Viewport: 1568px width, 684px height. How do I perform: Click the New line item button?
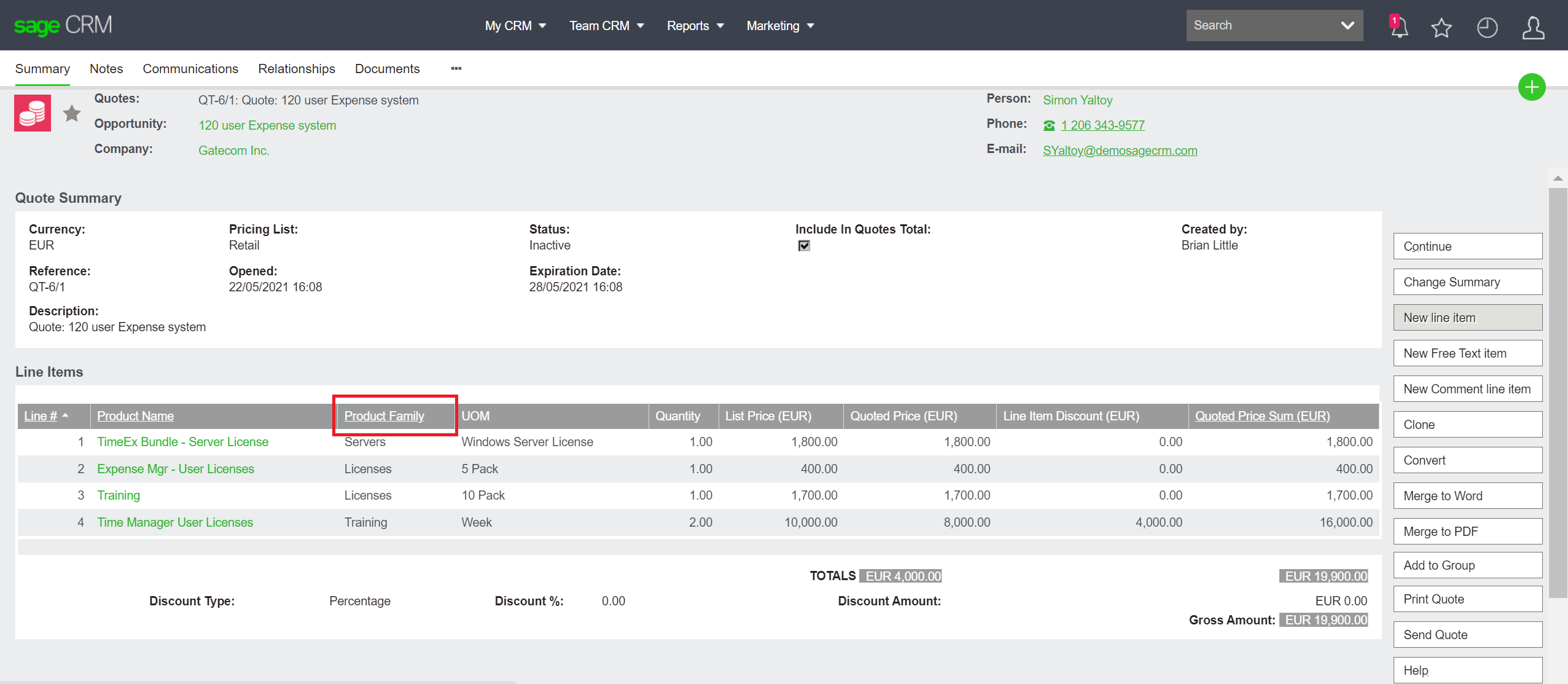[x=1467, y=318]
